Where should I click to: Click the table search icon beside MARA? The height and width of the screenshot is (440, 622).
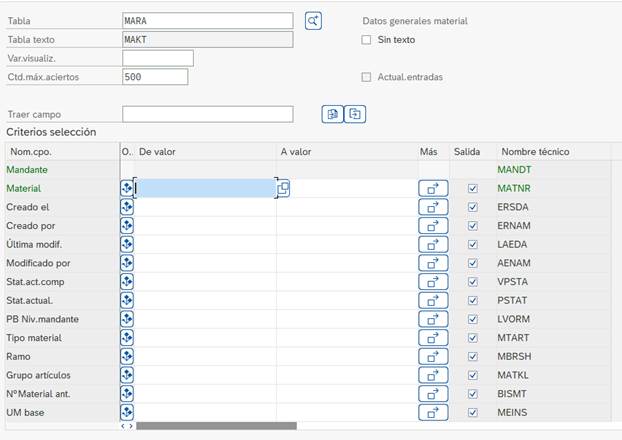coord(313,21)
